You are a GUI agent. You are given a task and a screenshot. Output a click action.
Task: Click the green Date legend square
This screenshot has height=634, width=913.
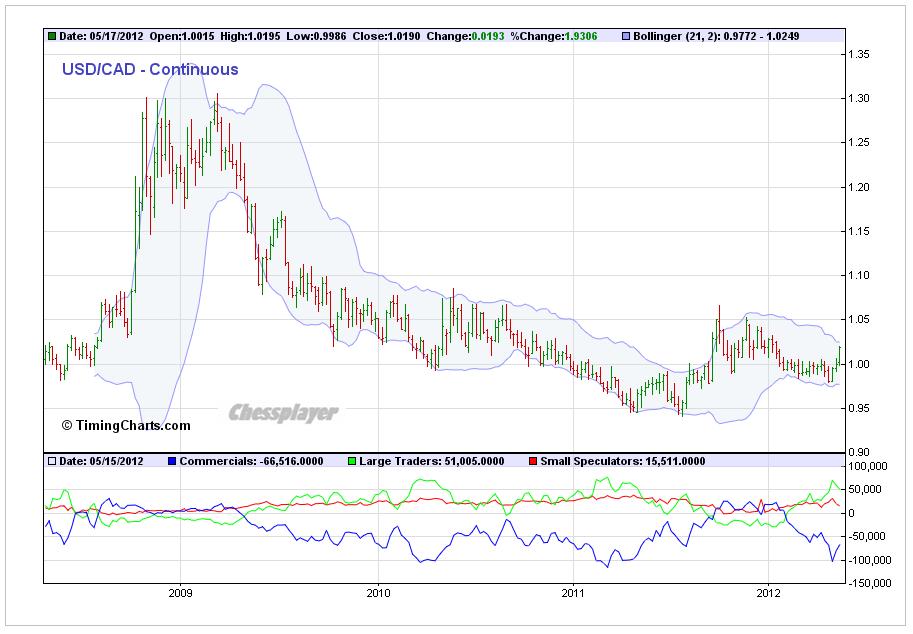(x=52, y=36)
